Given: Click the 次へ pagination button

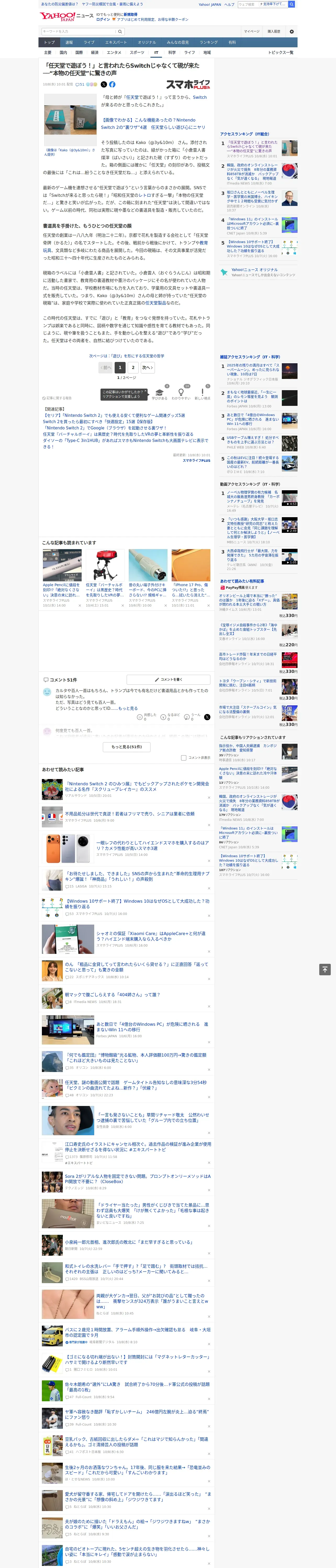Looking at the screenshot, I should (x=148, y=368).
